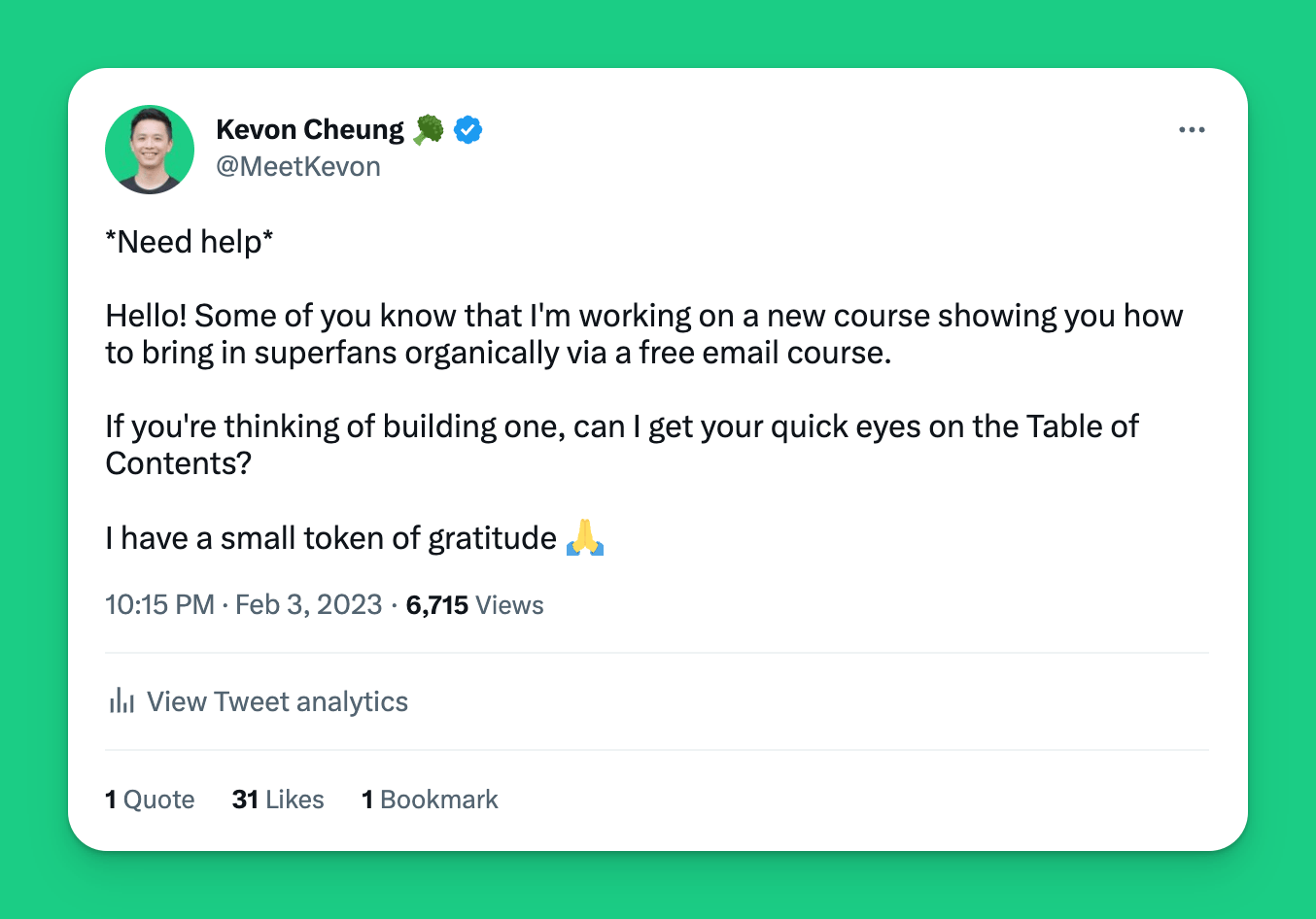The width and height of the screenshot is (1316, 919).
Task: Click the bar chart analytics icon
Action: coord(121,700)
